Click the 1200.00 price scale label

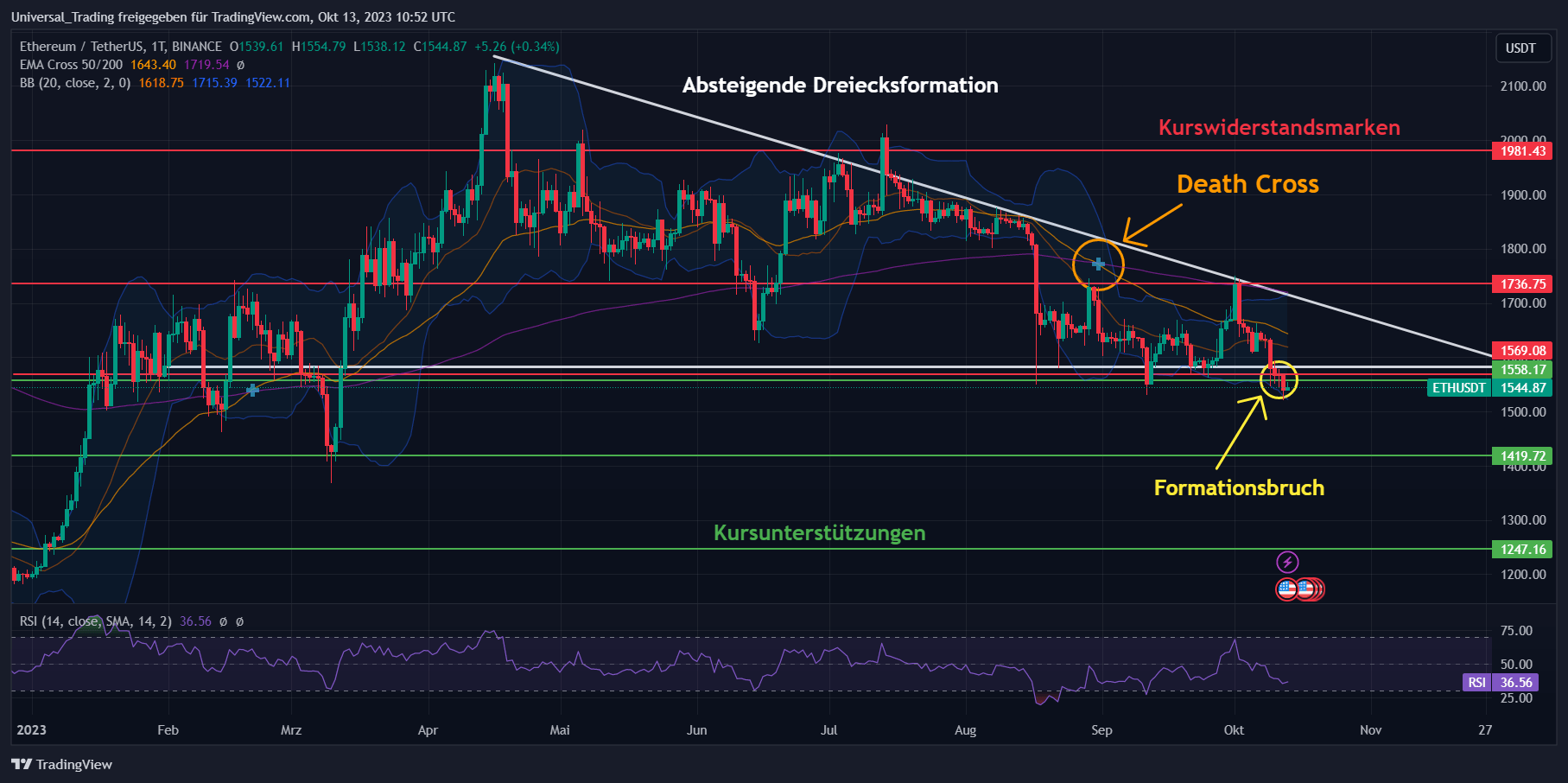pyautogui.click(x=1523, y=575)
